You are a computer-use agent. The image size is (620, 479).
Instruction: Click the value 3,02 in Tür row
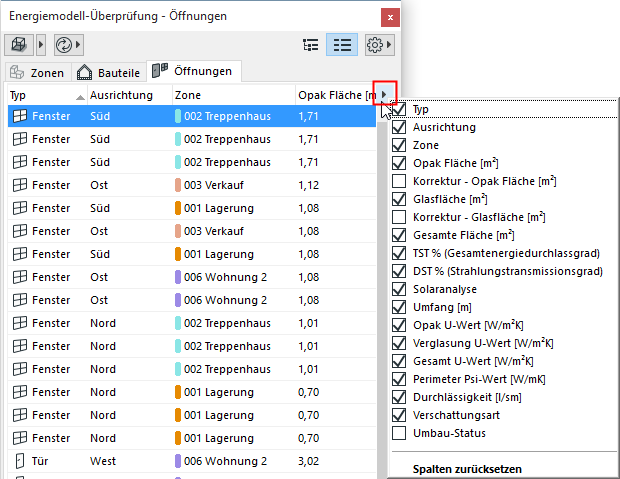click(308, 461)
